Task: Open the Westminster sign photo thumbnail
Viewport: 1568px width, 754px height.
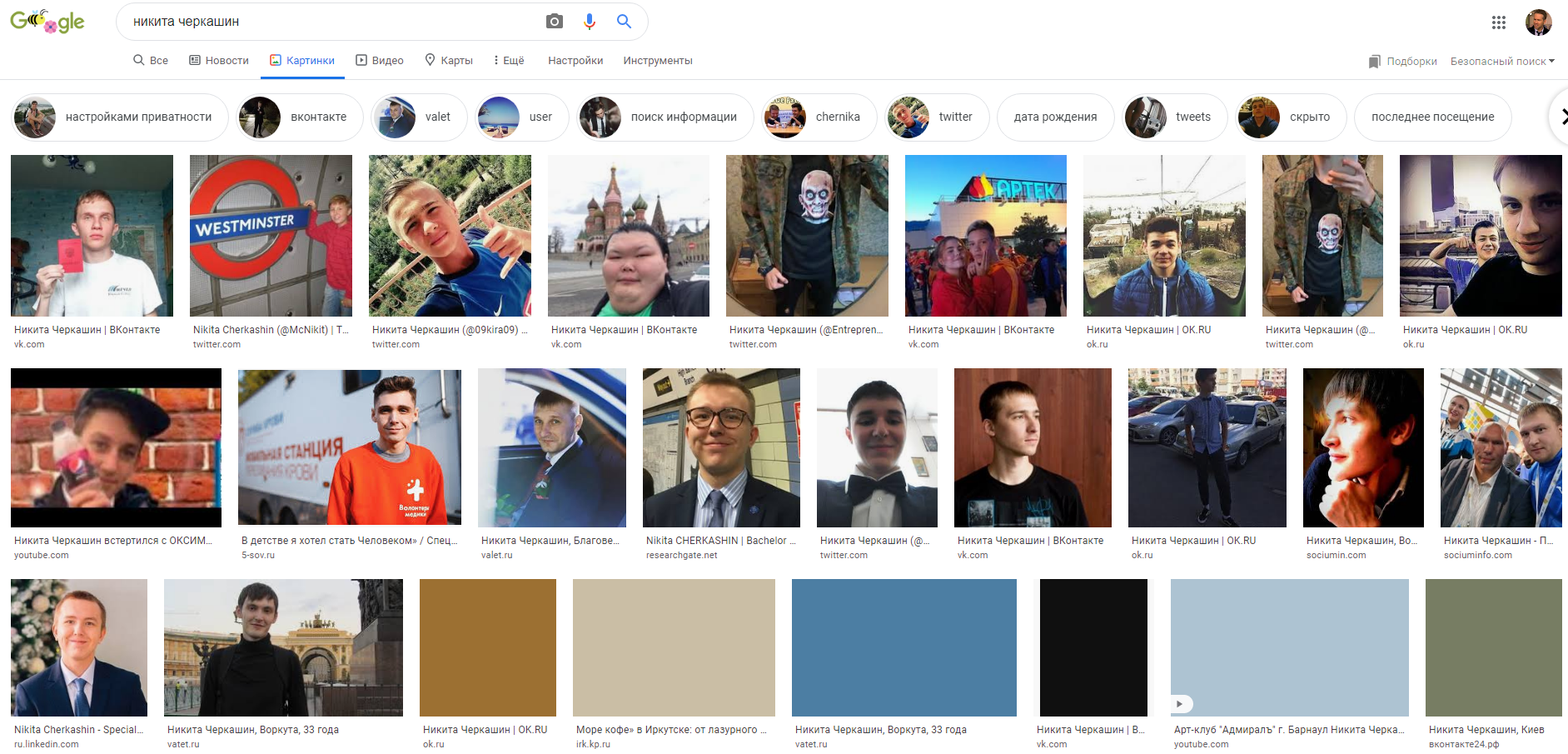Action: tap(271, 235)
